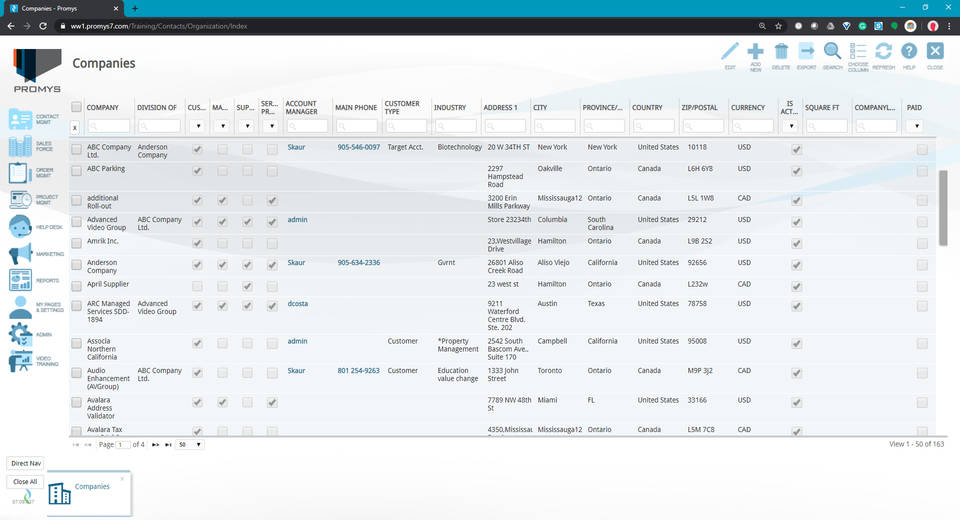Clear filters with the x button
960x520 pixels.
tap(75, 127)
